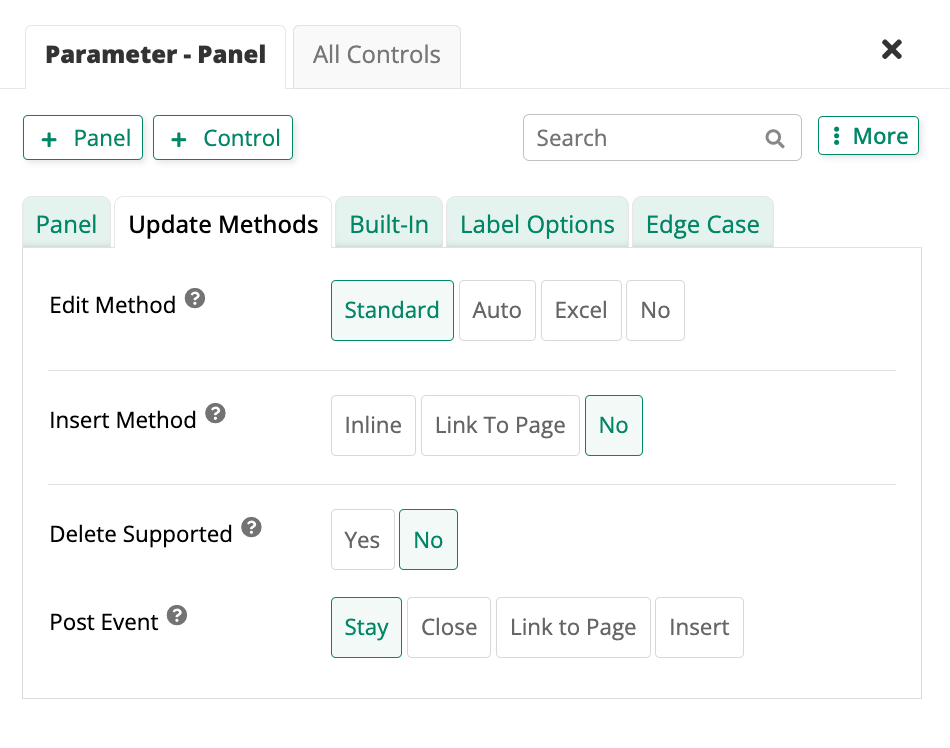Click help icon next to Edit Method
The width and height of the screenshot is (950, 748).
(x=196, y=298)
